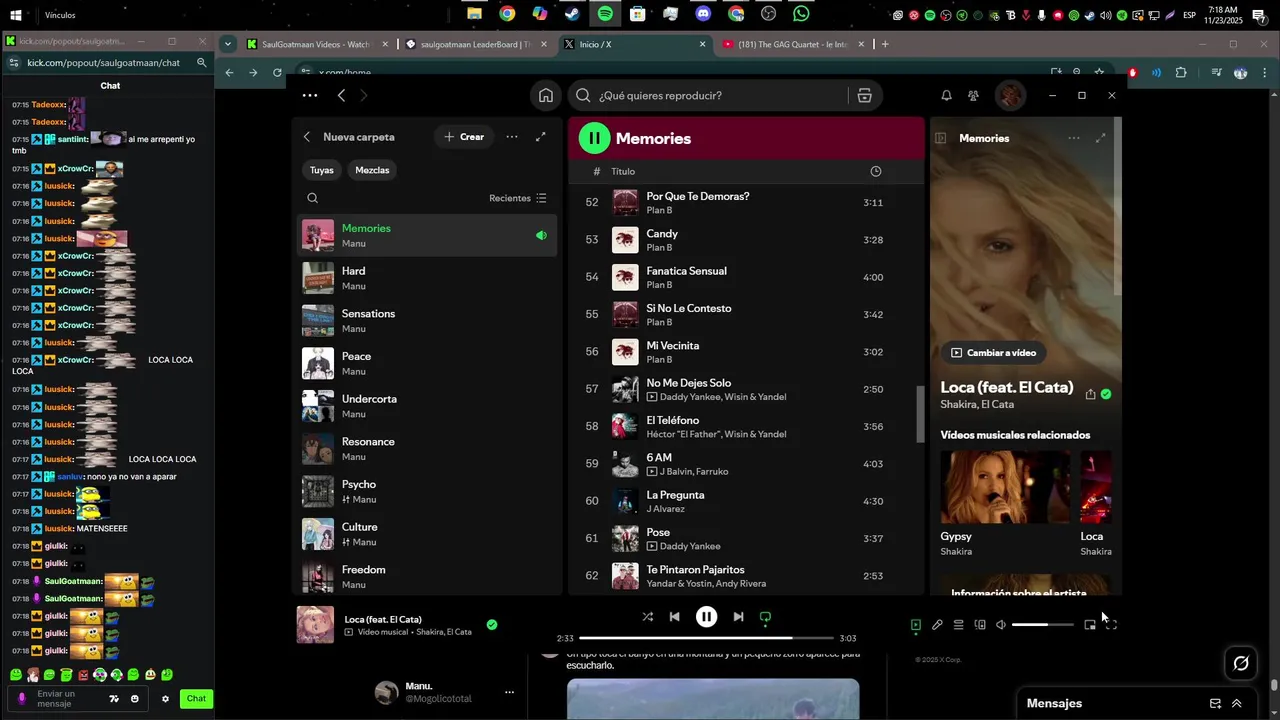Open the Spotify three-dot app menu
This screenshot has height=720, width=1280.
pyautogui.click(x=310, y=96)
